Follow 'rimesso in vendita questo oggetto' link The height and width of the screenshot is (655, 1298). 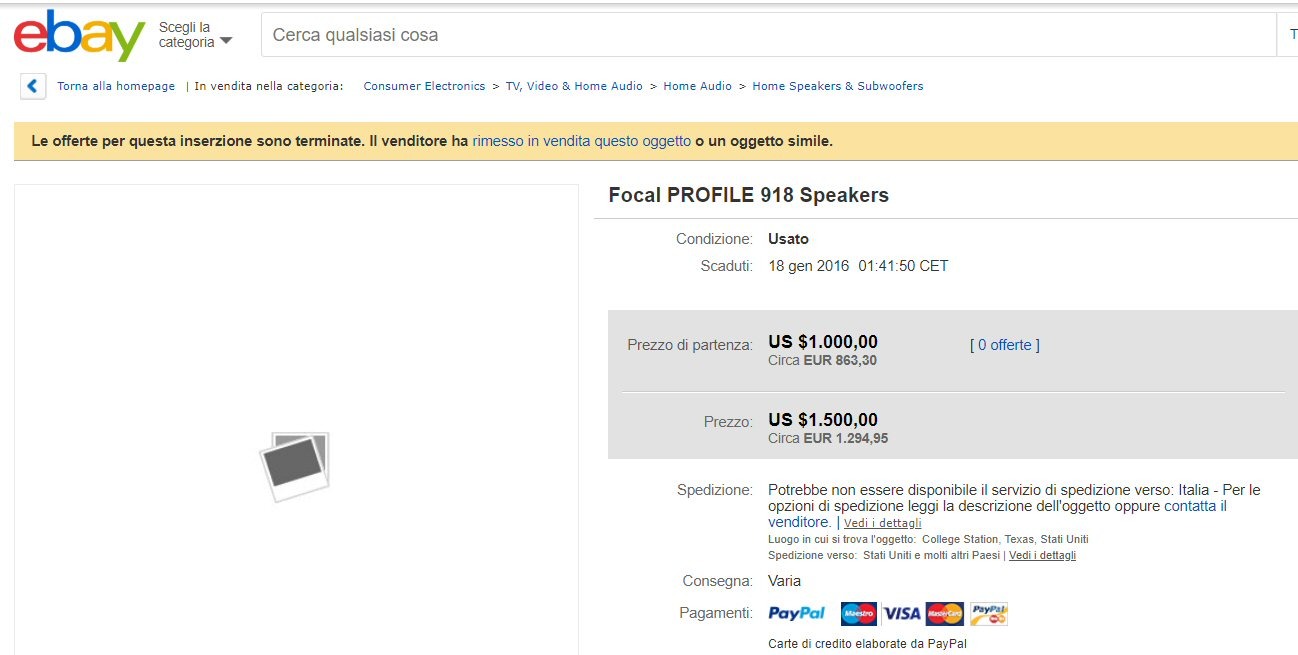581,141
